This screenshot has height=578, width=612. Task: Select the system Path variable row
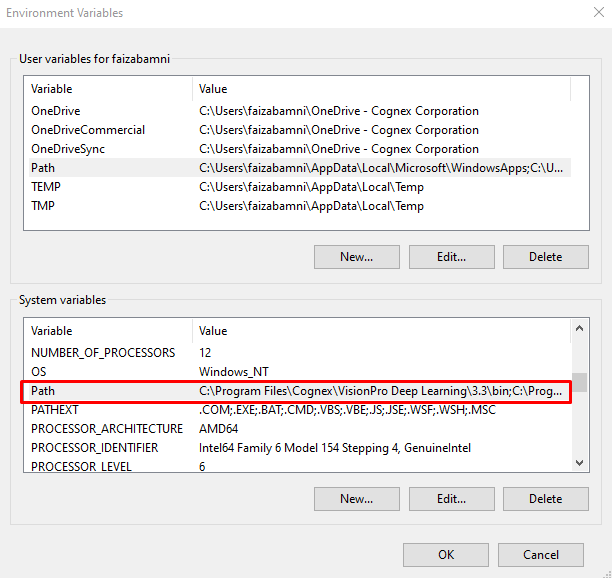43,391
